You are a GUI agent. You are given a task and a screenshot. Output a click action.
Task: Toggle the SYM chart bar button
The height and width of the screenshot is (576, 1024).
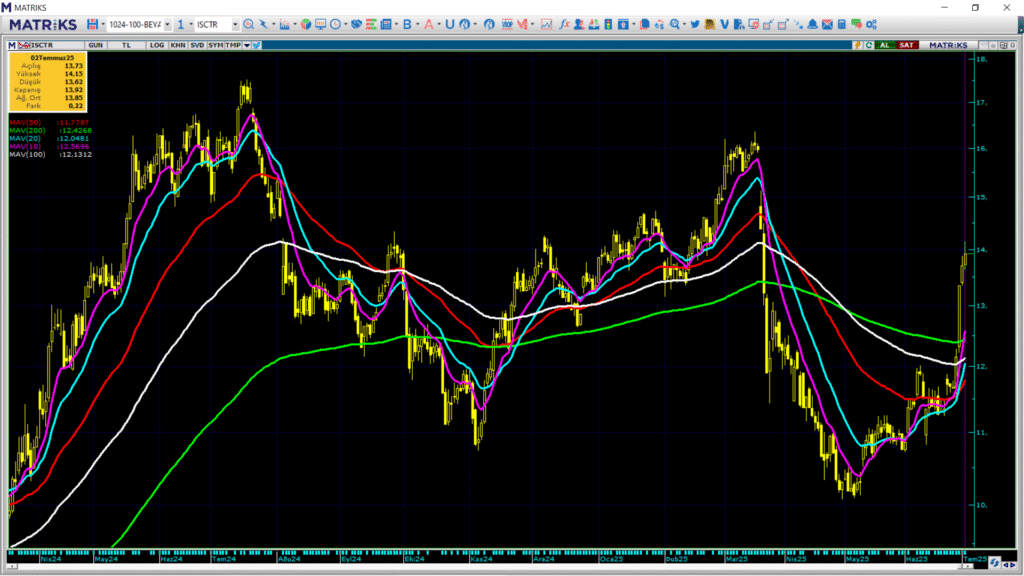(x=215, y=45)
